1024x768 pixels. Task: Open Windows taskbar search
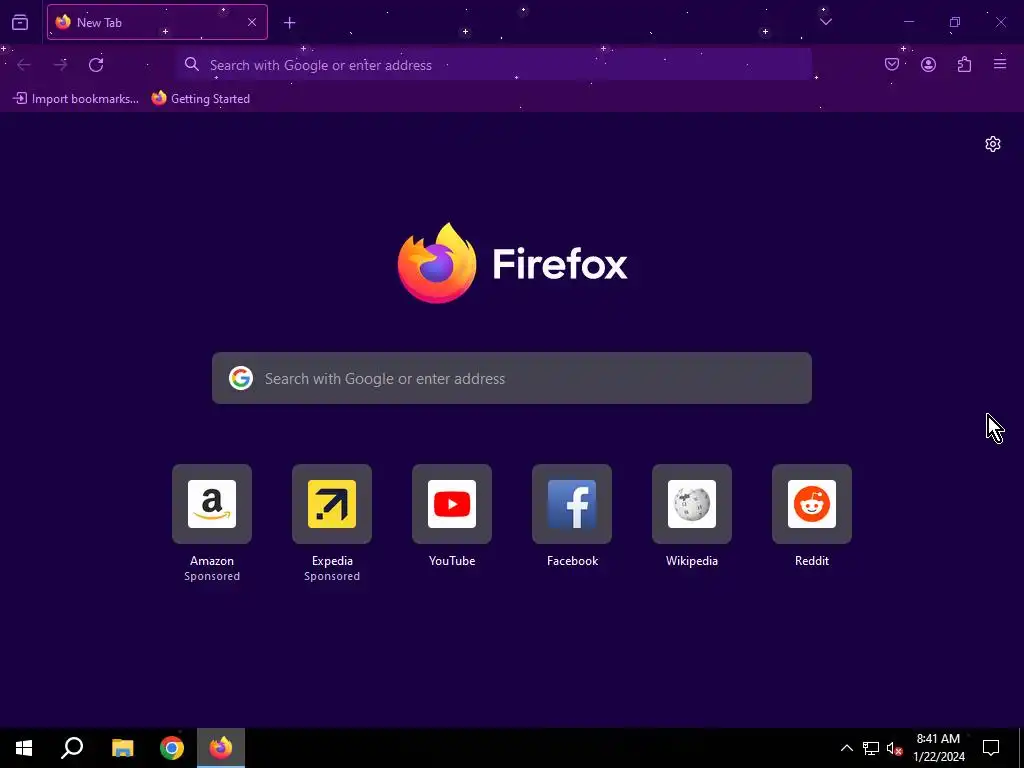pos(72,748)
